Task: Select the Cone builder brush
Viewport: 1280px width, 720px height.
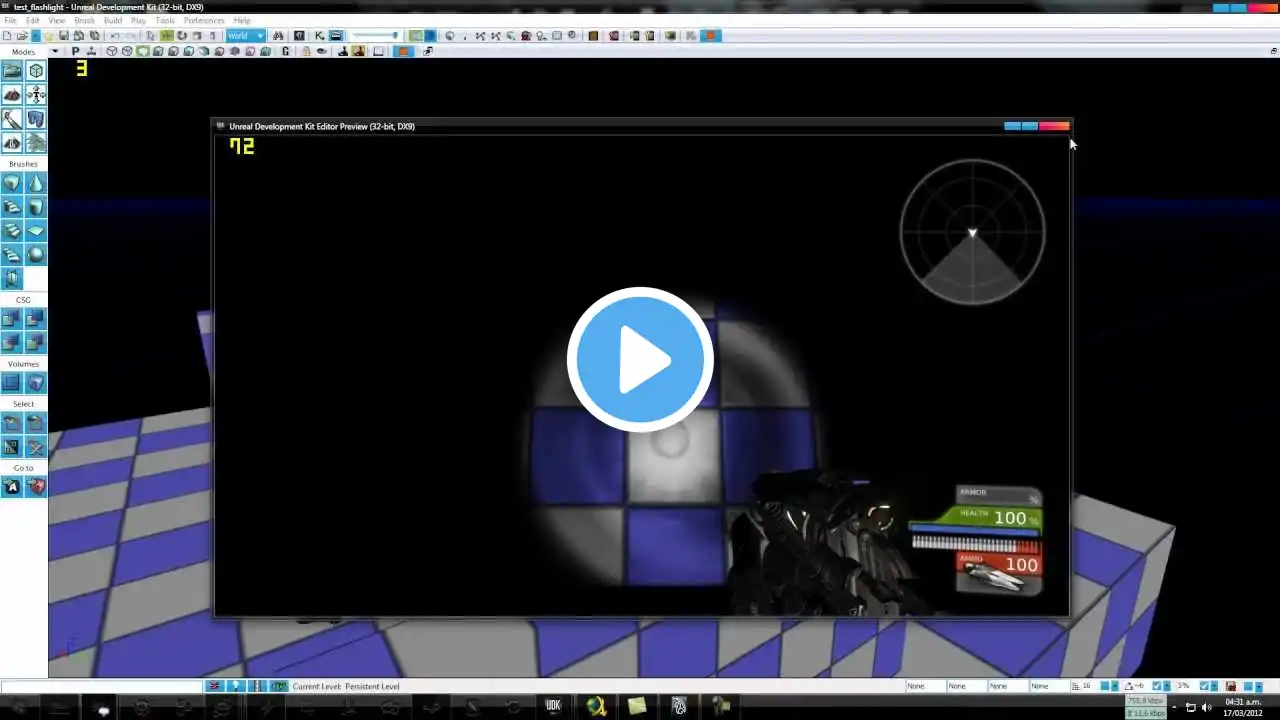Action: [x=36, y=183]
